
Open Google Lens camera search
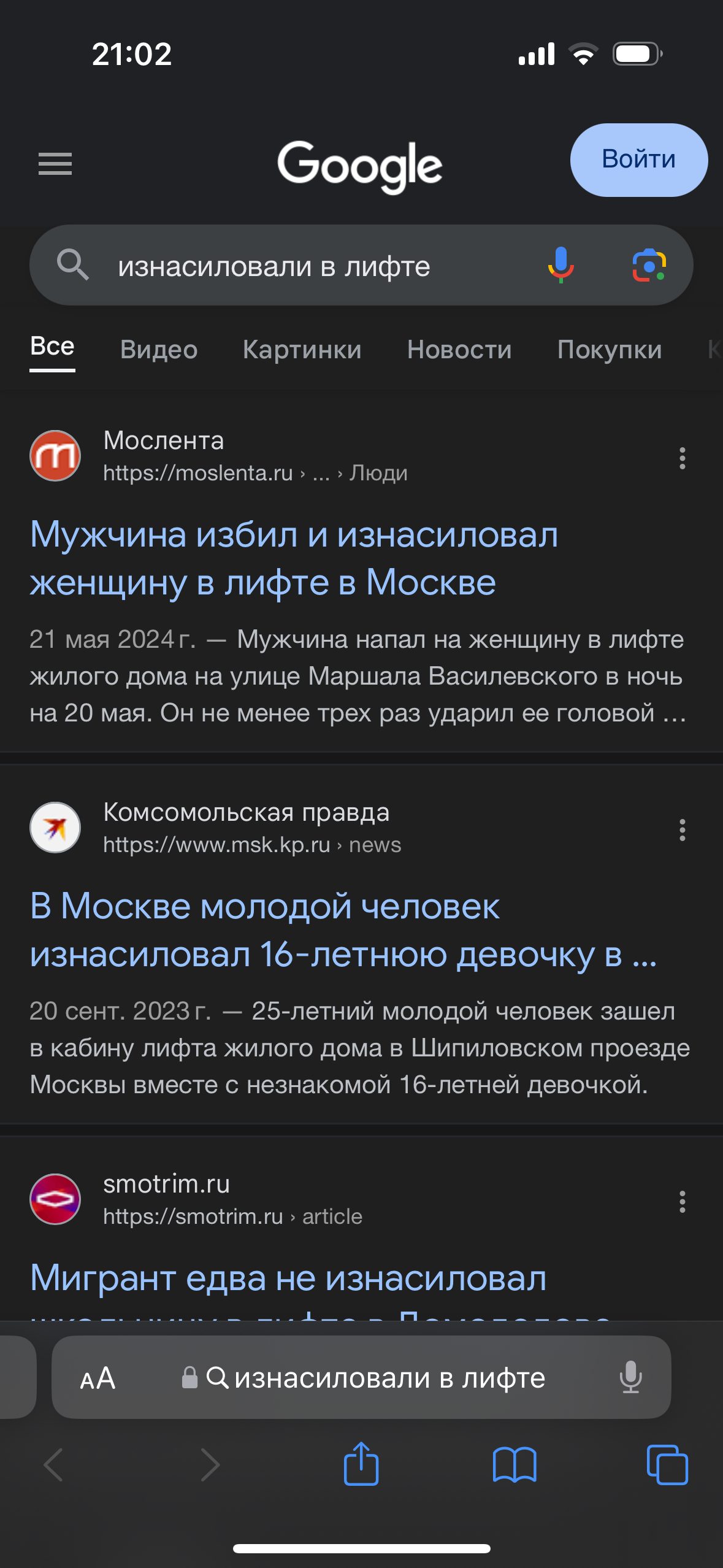point(649,265)
